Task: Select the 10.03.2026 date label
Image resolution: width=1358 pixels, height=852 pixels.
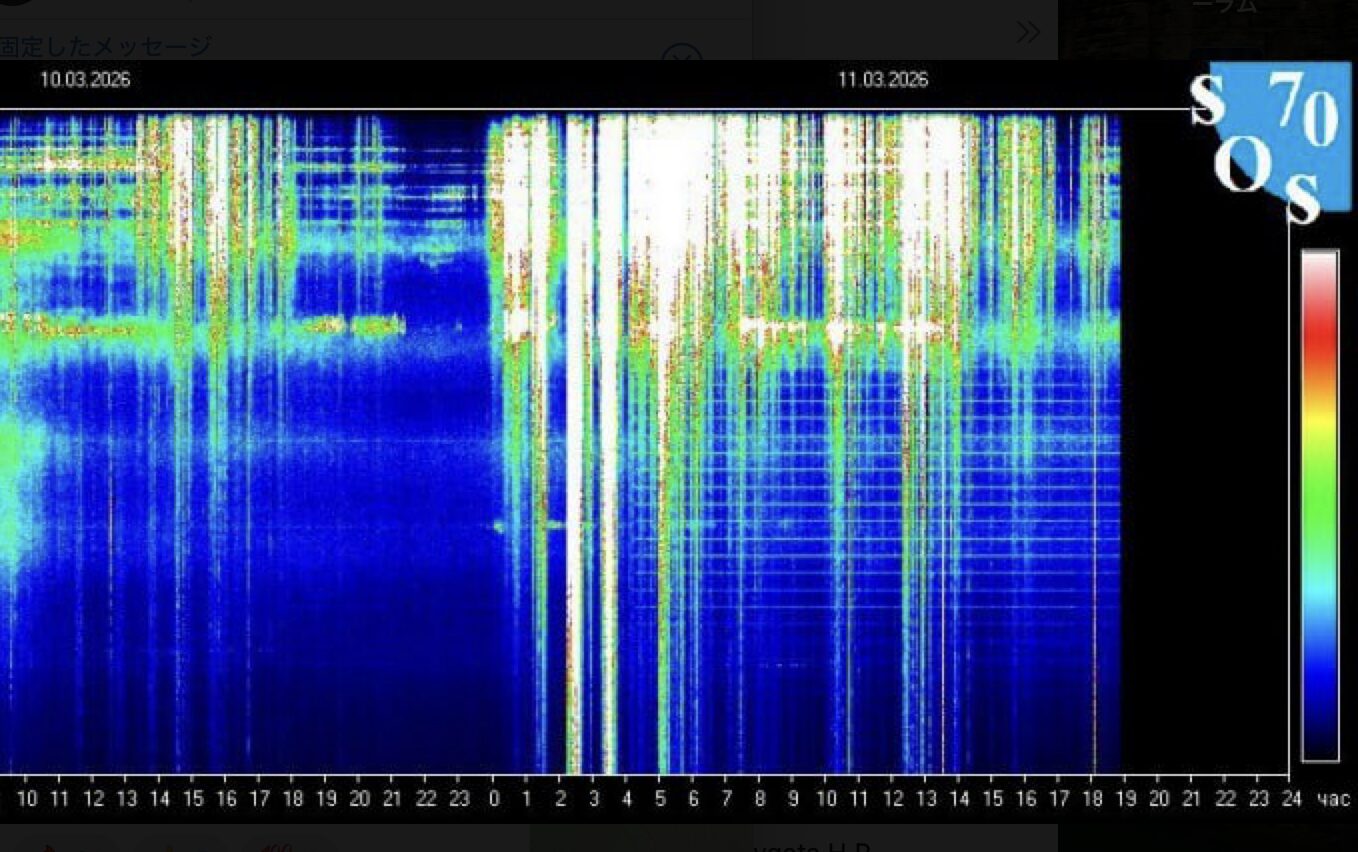Action: [85, 80]
